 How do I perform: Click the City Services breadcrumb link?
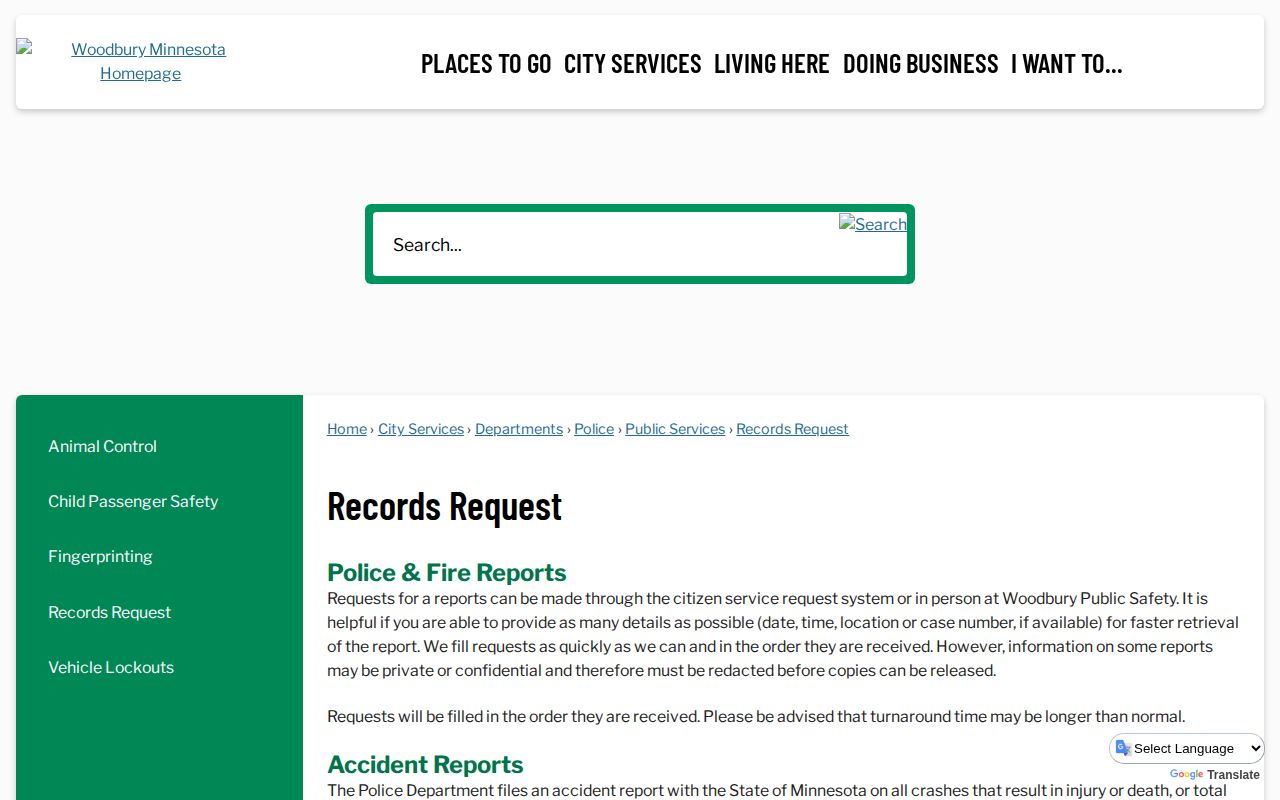click(x=421, y=429)
